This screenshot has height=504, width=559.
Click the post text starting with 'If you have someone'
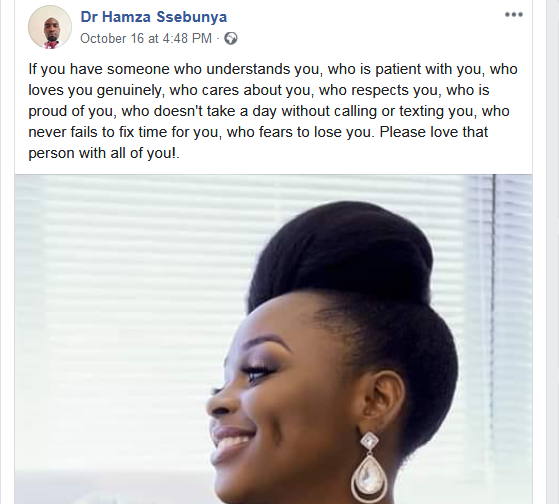pos(273,111)
